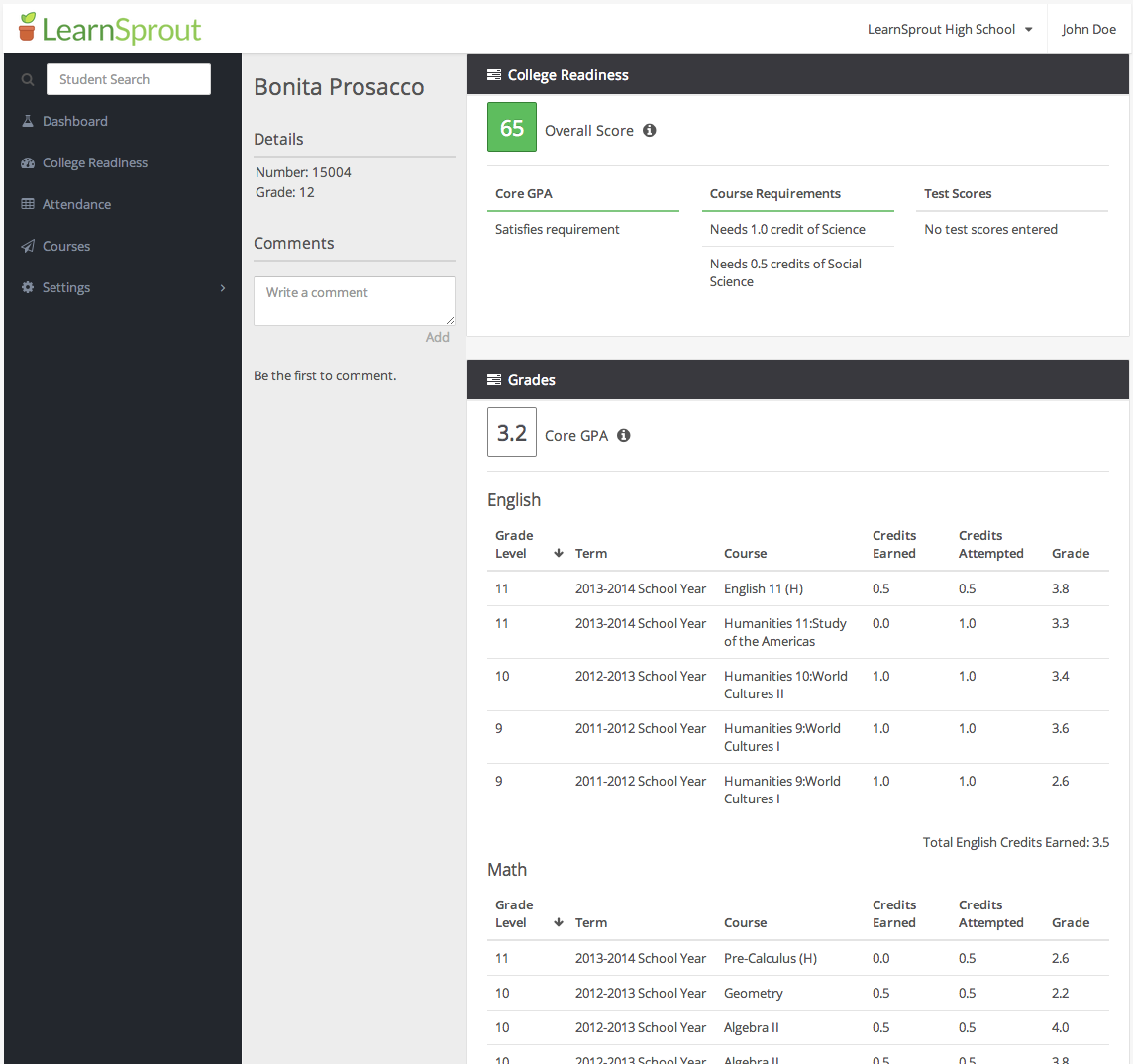This screenshot has height=1064, width=1133.
Task: Click the search magnifier icon in sidebar
Action: (28, 80)
